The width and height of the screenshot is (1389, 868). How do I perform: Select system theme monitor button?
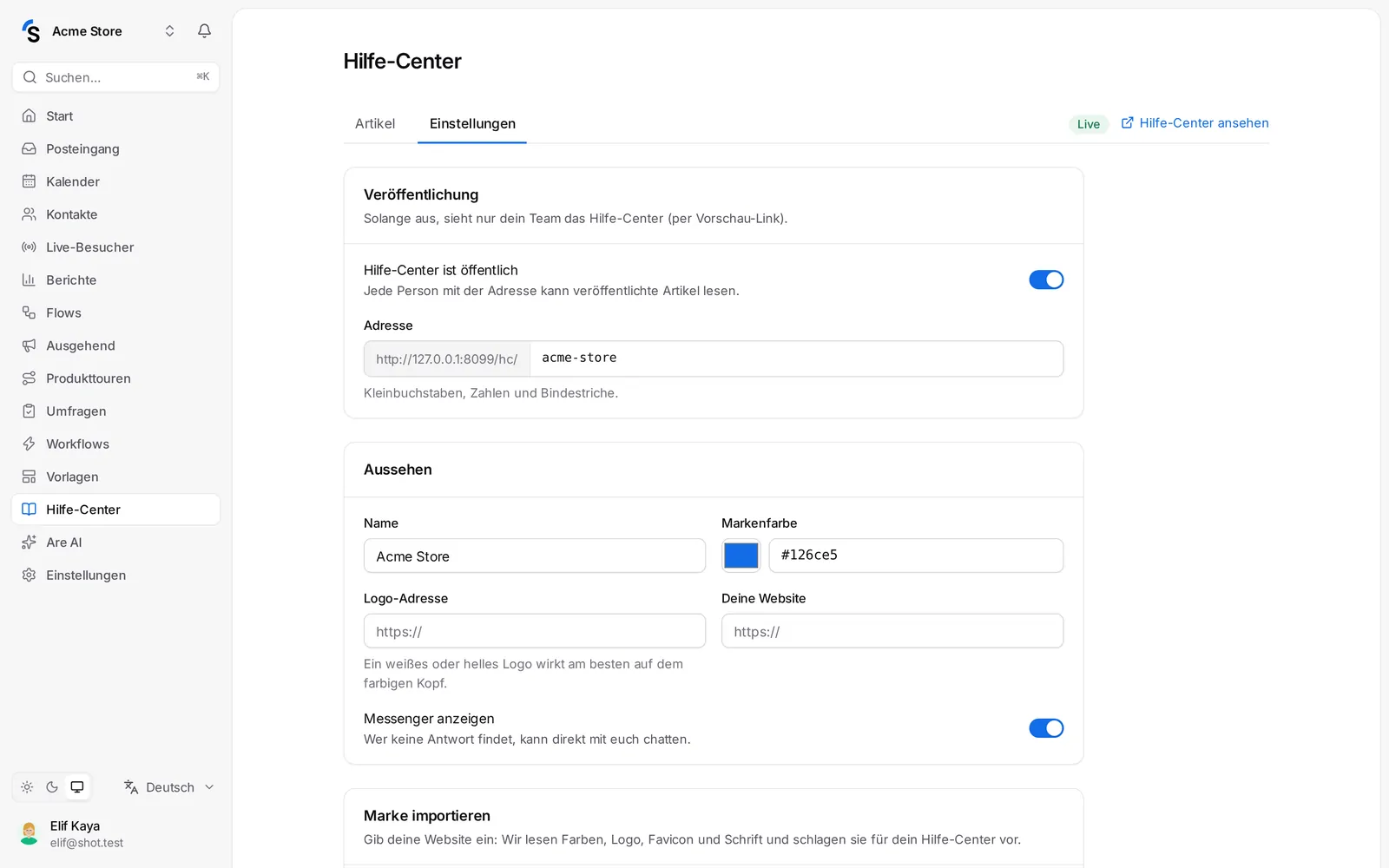[77, 787]
